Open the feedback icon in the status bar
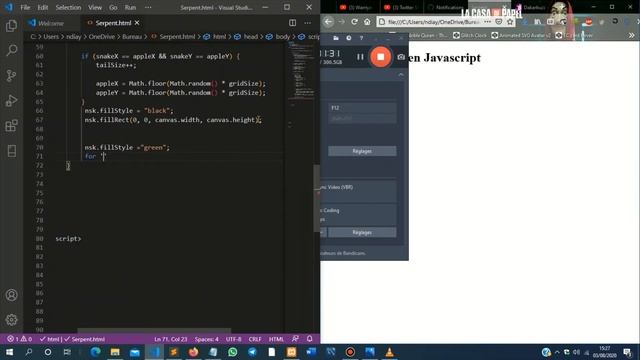This screenshot has height=360, width=640. [295, 339]
